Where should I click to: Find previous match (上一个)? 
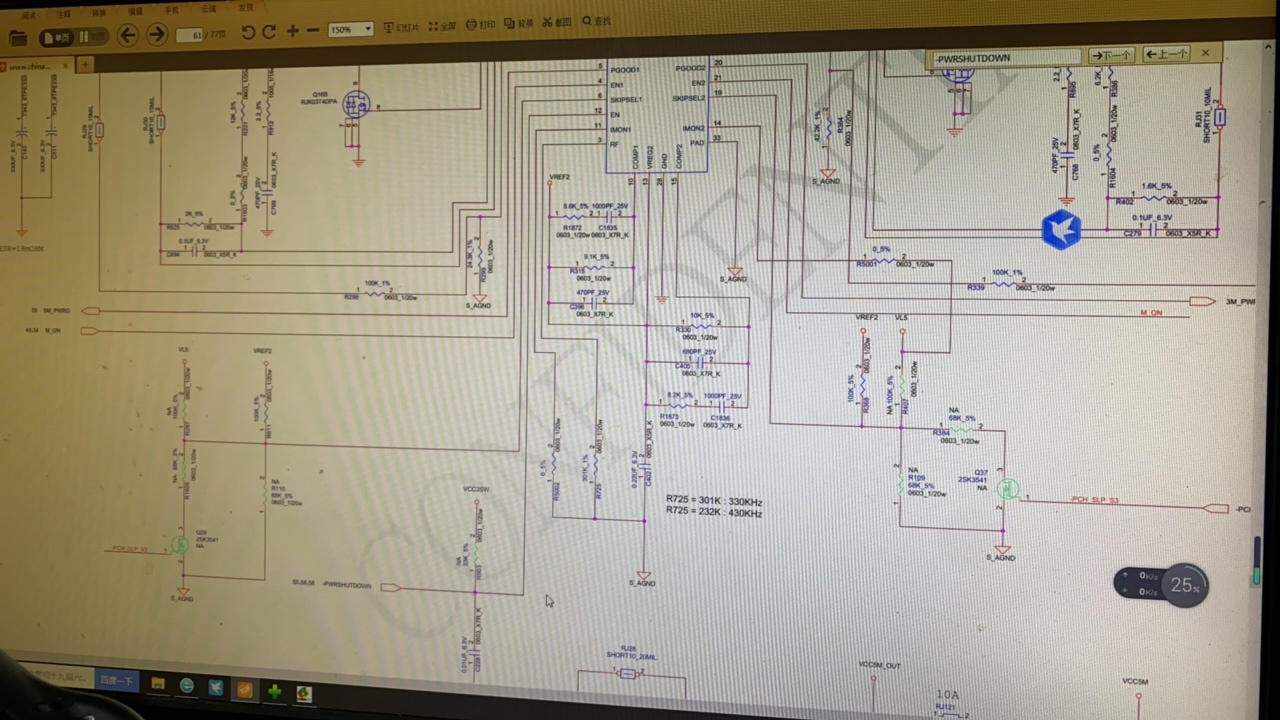pyautogui.click(x=1166, y=54)
